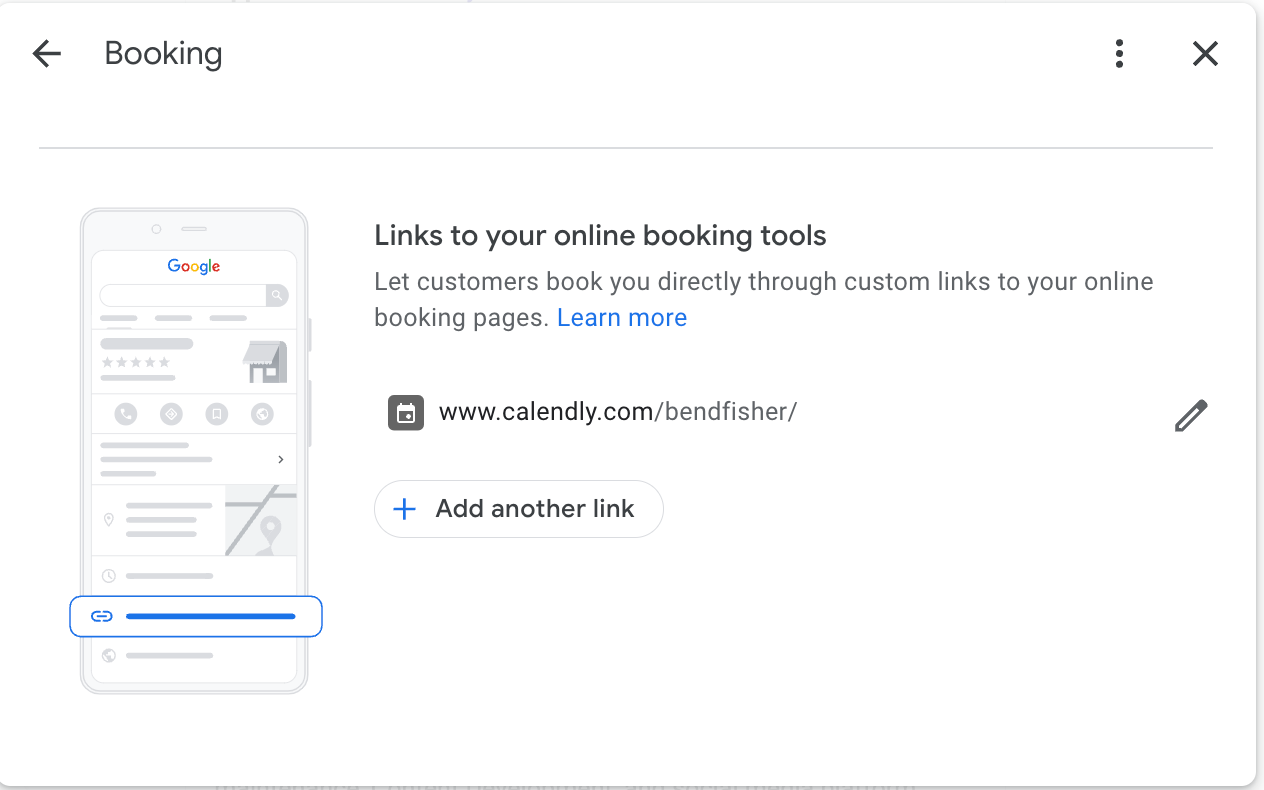Click the Google logo in the phone illustration

(x=194, y=266)
